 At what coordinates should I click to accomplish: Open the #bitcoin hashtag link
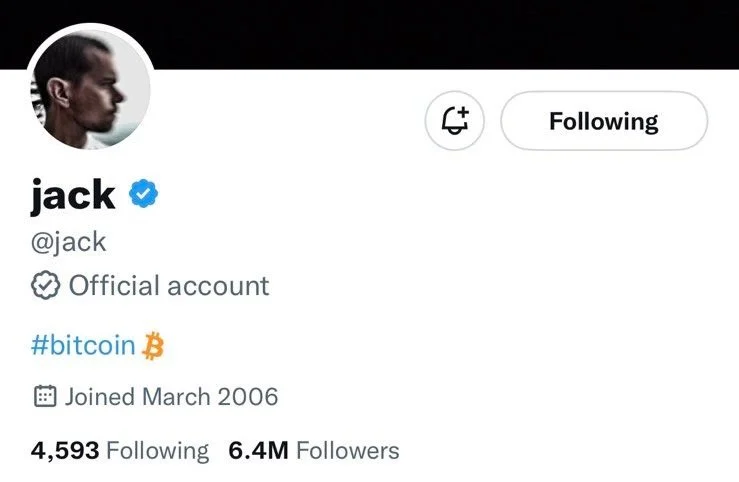point(83,346)
